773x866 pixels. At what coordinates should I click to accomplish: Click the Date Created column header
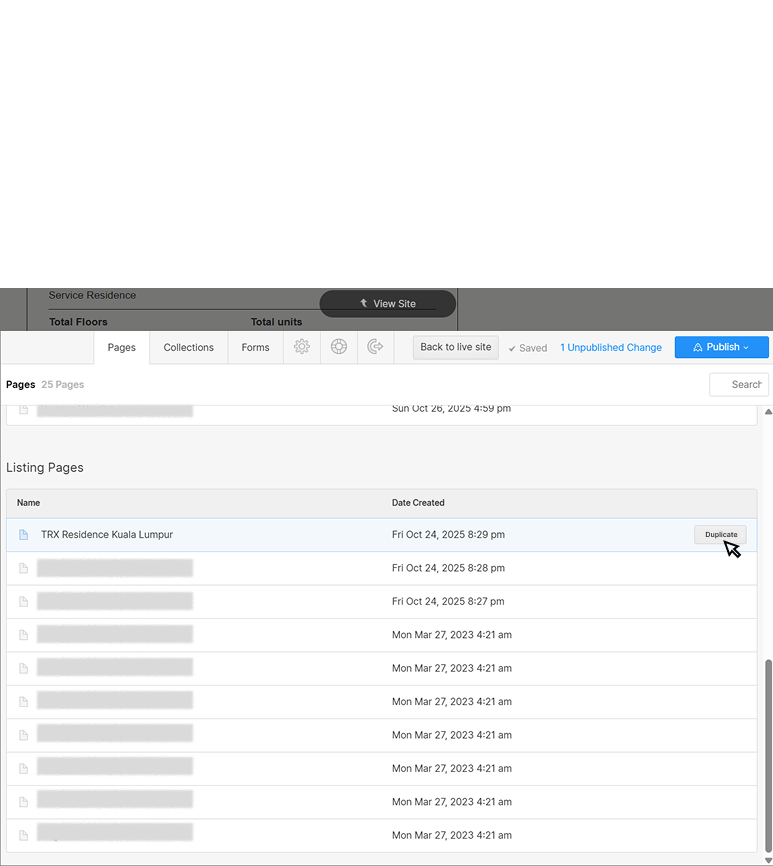point(418,503)
